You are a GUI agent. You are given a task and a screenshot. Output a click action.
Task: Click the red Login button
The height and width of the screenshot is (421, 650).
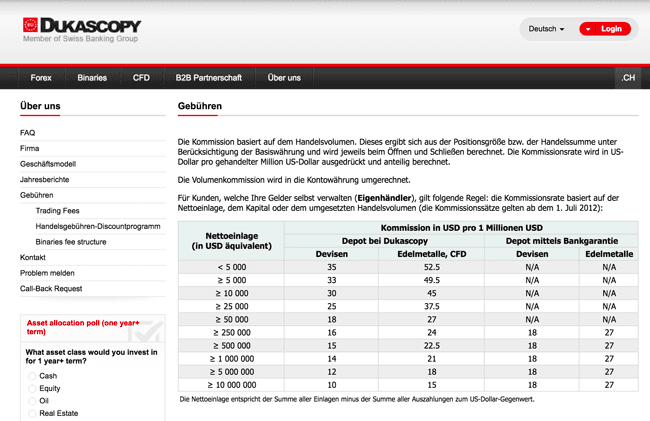[x=611, y=29]
